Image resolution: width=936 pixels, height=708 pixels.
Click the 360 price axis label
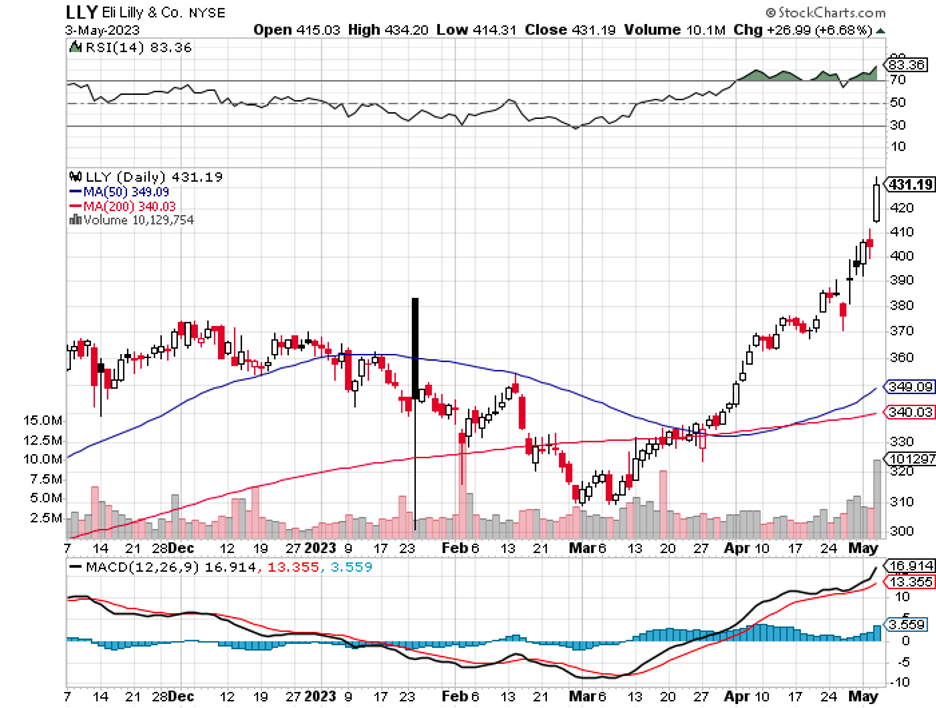901,357
